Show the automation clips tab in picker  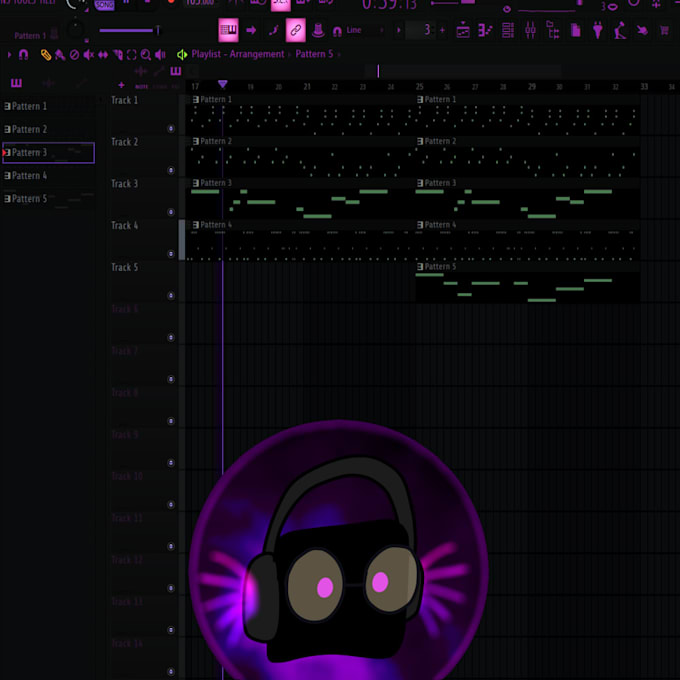[81, 83]
